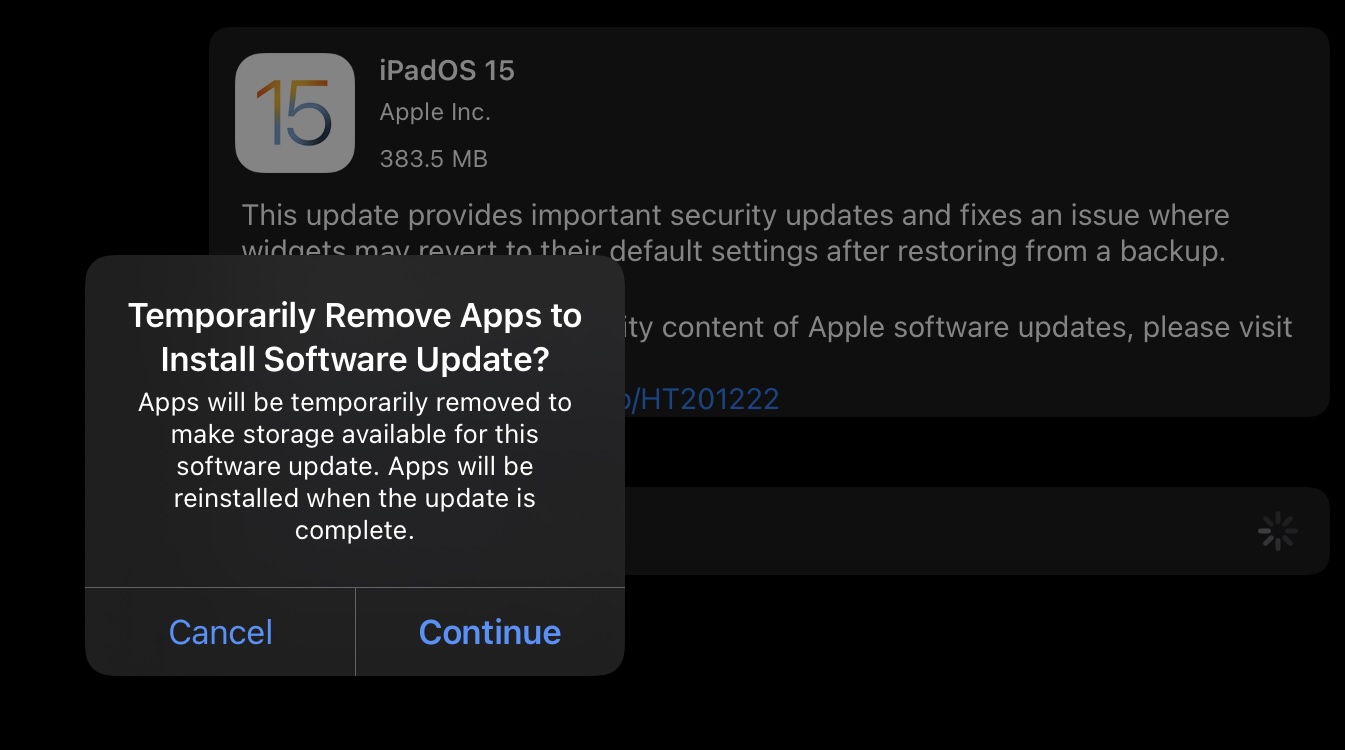Viewport: 1345px width, 750px height.
Task: Tap the Cancel button in the dialog
Action: click(220, 632)
